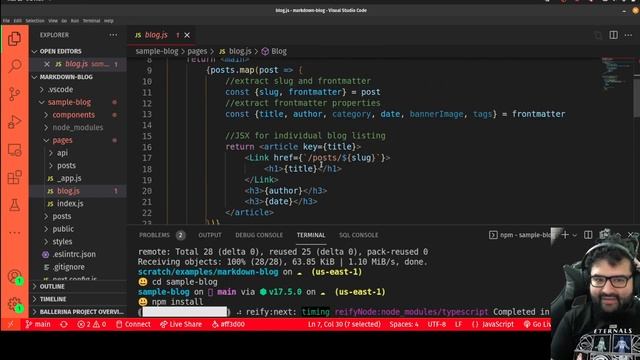This screenshot has width=640, height=360.
Task: Click Connect in status bar
Action: (133, 324)
